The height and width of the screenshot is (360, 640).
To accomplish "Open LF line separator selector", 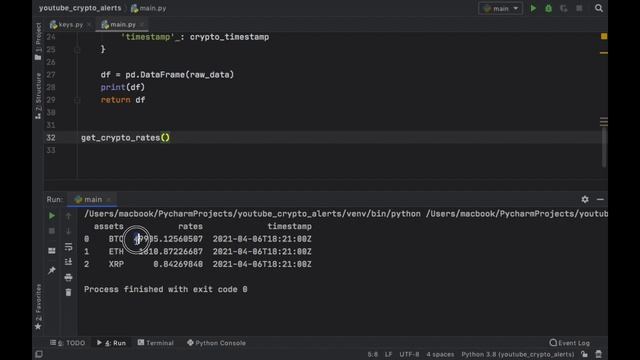I will pyautogui.click(x=388, y=354).
